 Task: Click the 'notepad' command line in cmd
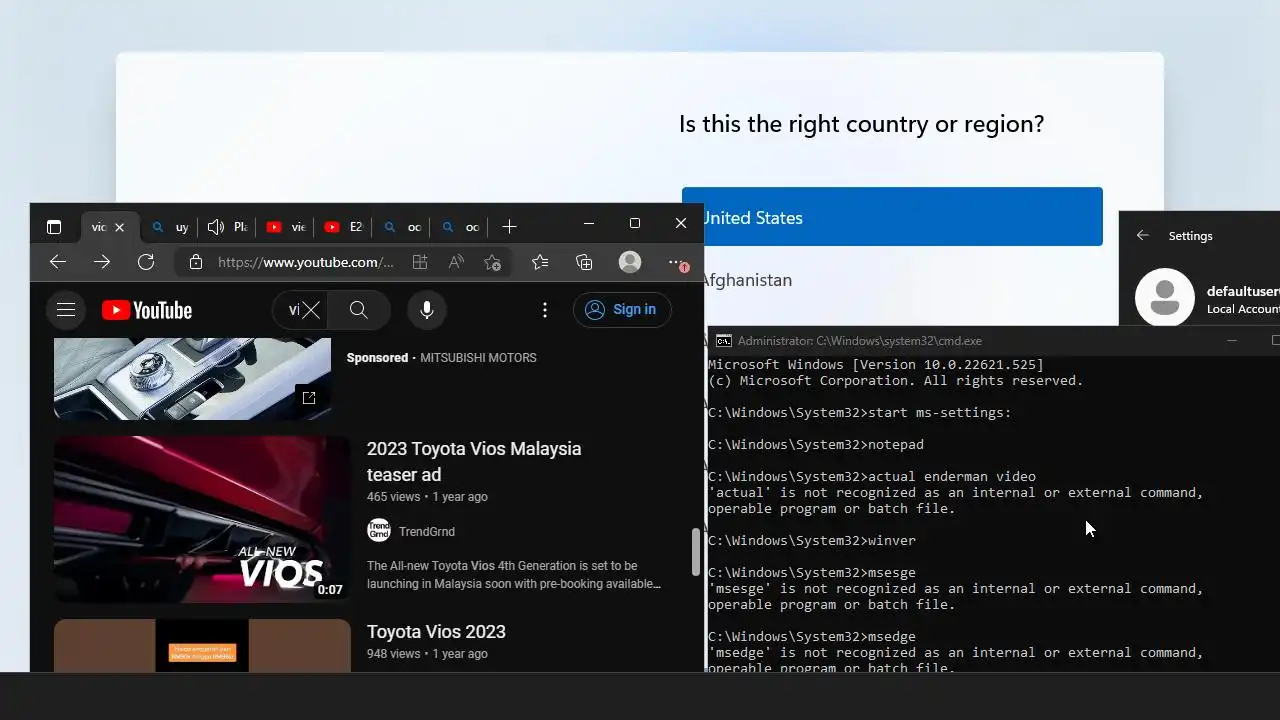(x=816, y=445)
